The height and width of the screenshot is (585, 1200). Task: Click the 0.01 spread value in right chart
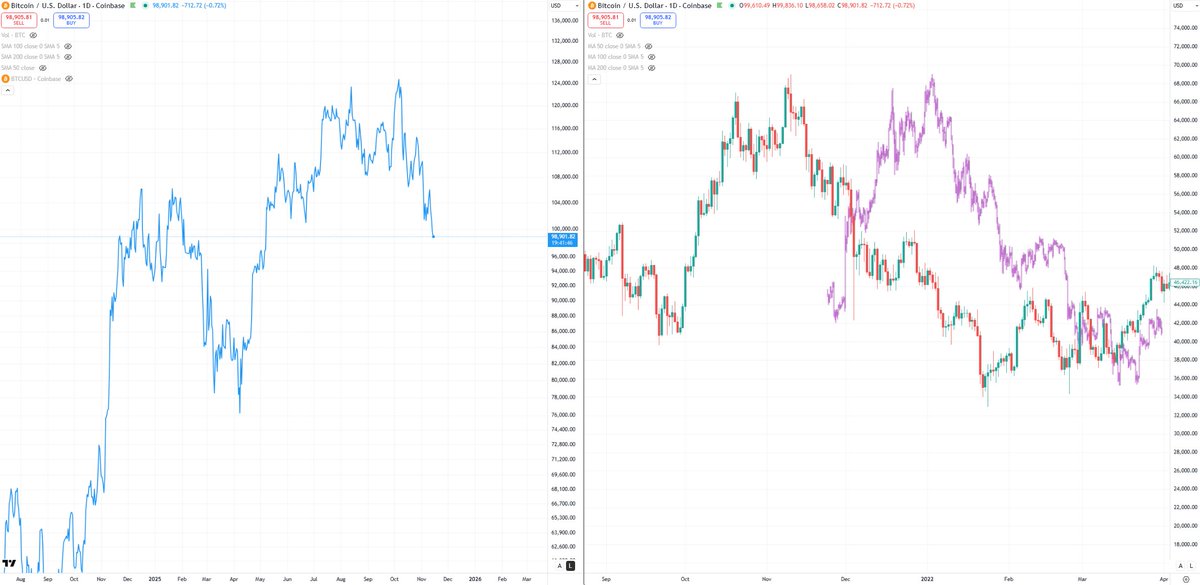coord(634,20)
